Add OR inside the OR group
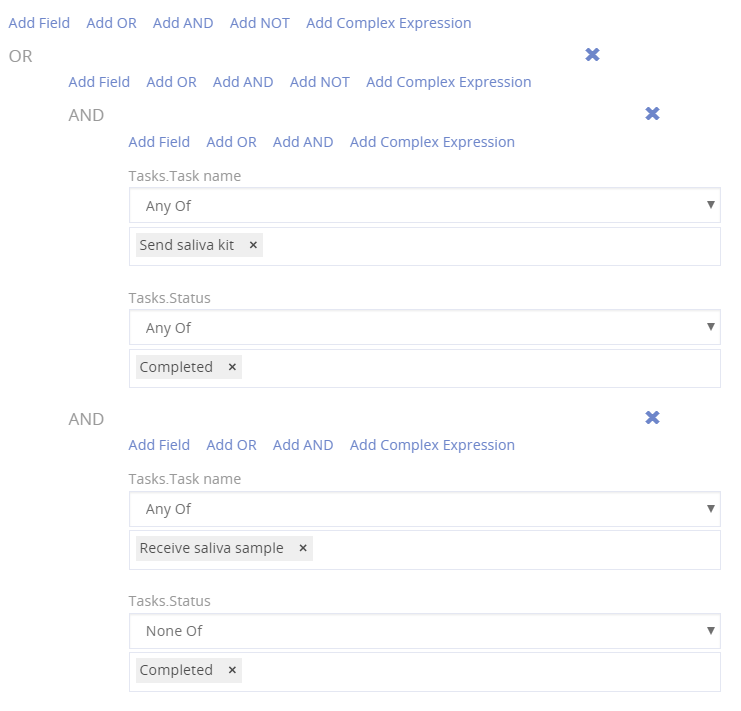 click(172, 82)
